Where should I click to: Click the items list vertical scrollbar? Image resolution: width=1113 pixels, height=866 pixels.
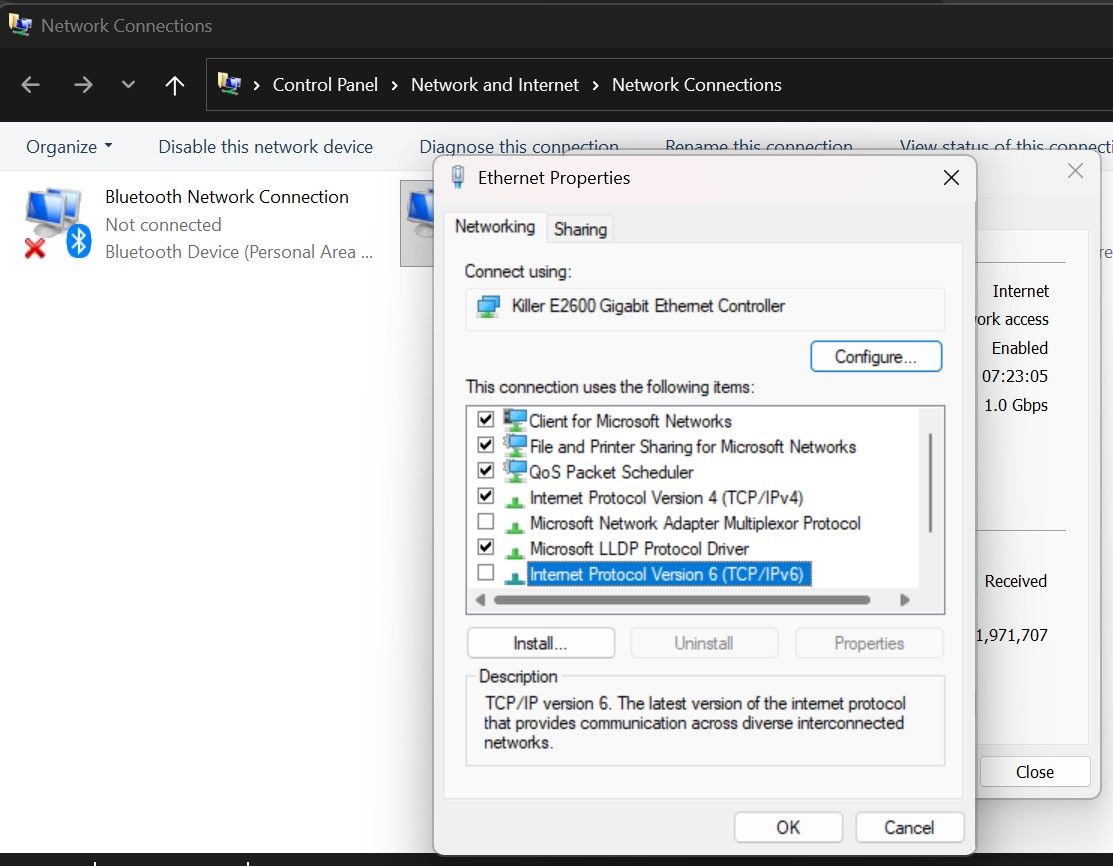(930, 483)
